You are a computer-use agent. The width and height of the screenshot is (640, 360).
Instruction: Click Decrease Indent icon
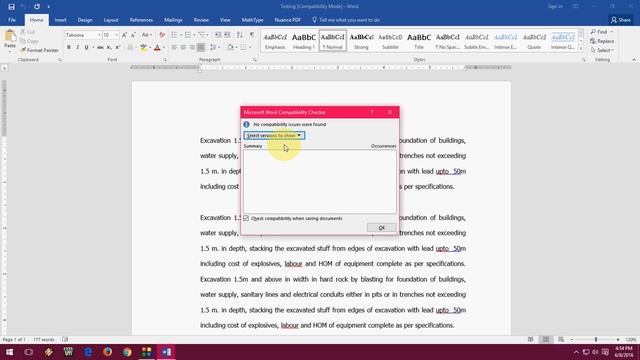click(218, 35)
